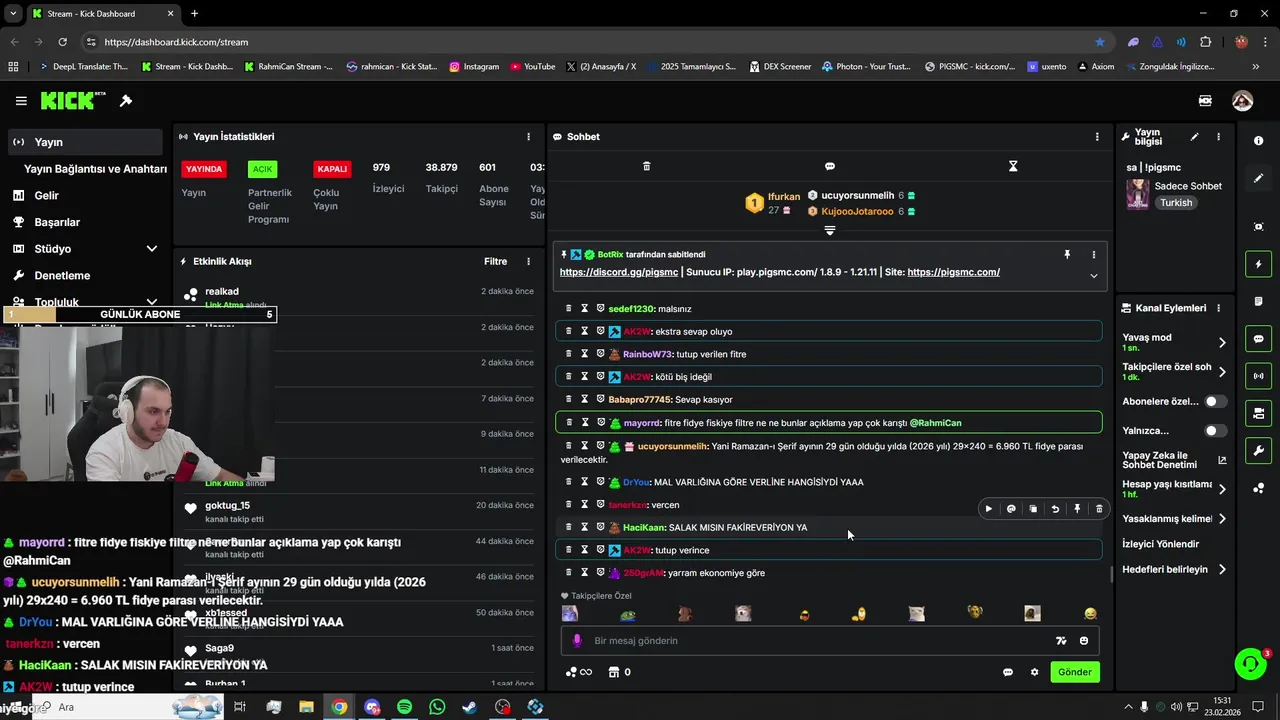Click the translate icon in message box
The height and width of the screenshot is (720, 1280).
tap(1061, 641)
